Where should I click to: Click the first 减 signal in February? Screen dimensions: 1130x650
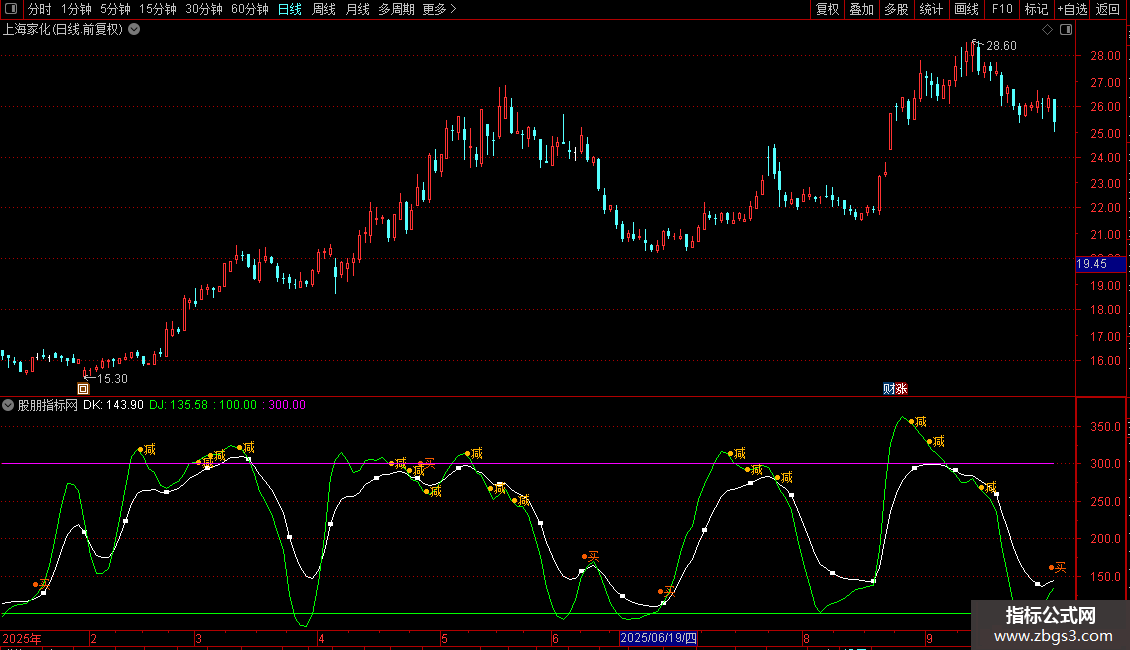tap(149, 449)
